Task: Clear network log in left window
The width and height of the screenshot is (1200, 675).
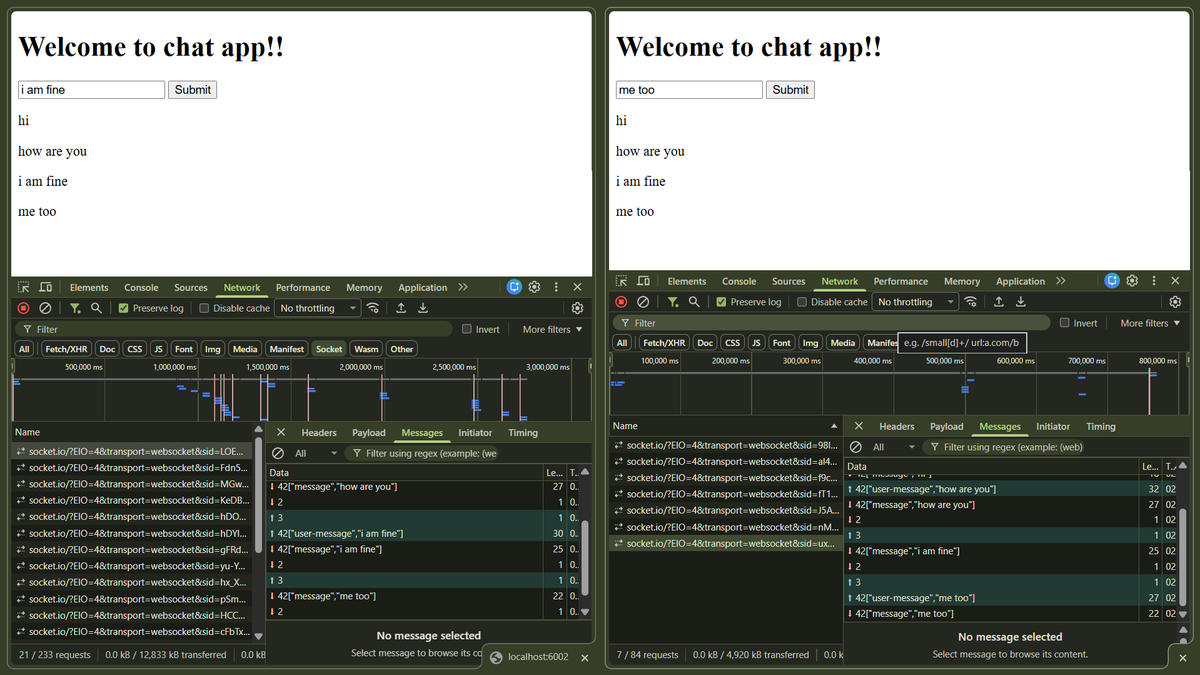Action: click(45, 308)
